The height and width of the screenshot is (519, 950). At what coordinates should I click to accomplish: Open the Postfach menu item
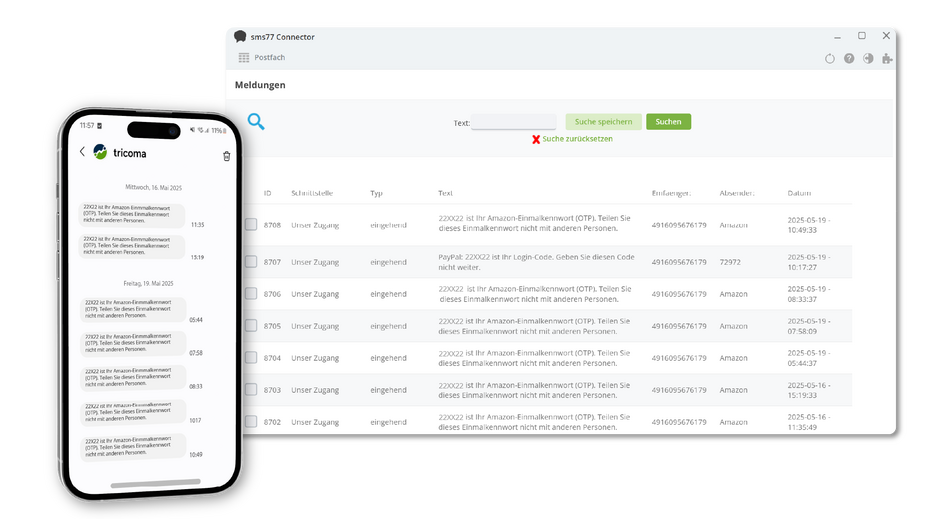pos(270,58)
